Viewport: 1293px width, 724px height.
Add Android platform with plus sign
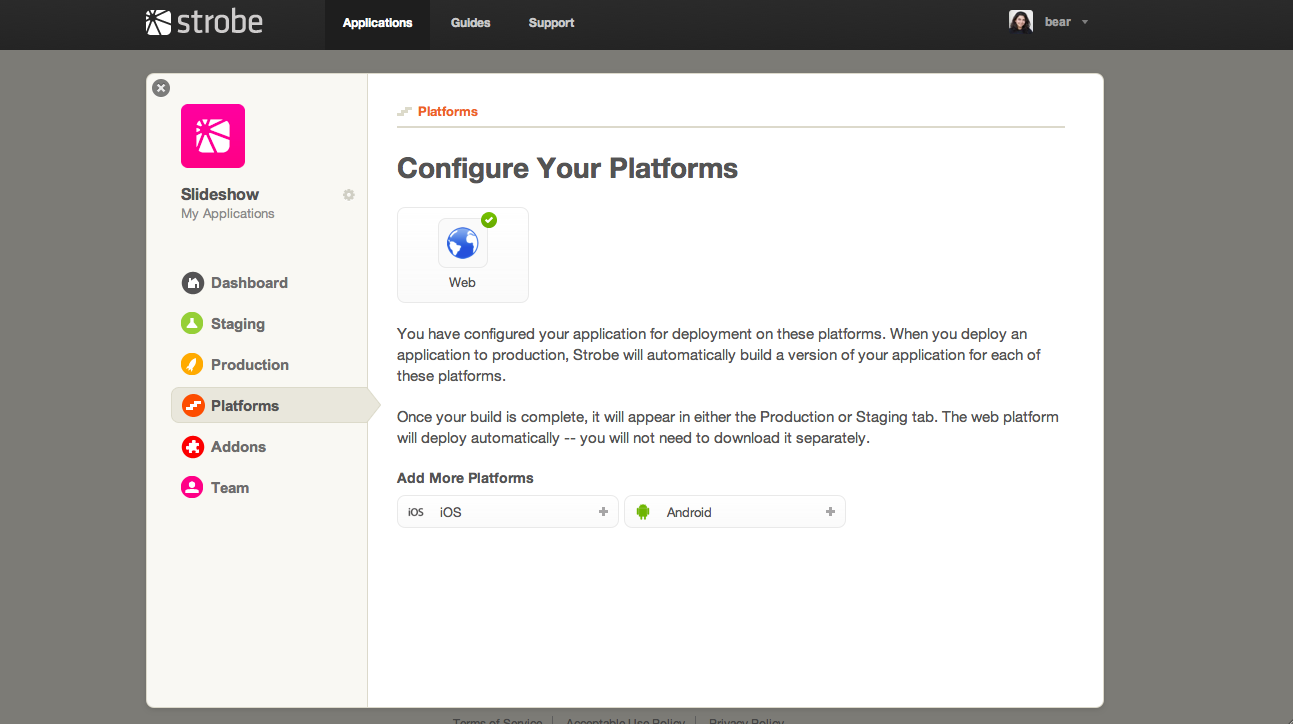click(830, 512)
